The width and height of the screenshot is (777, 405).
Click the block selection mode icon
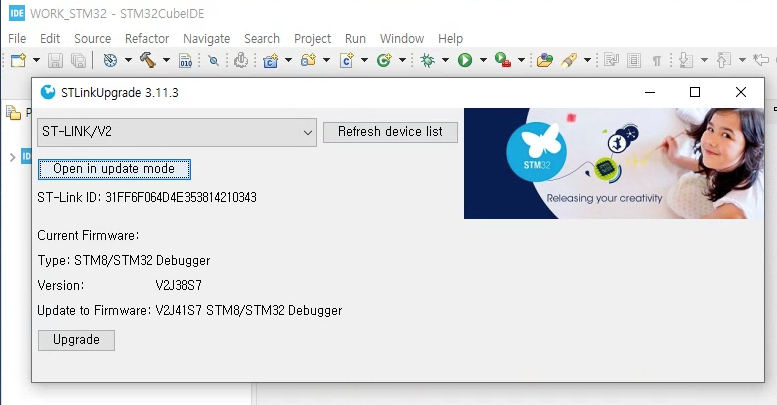(634, 60)
